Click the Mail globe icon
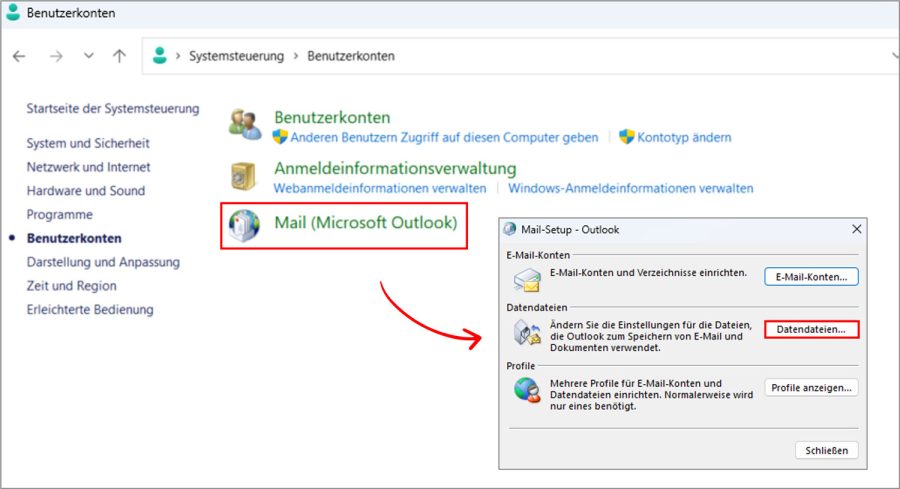Image resolution: width=900 pixels, height=489 pixels. [245, 226]
